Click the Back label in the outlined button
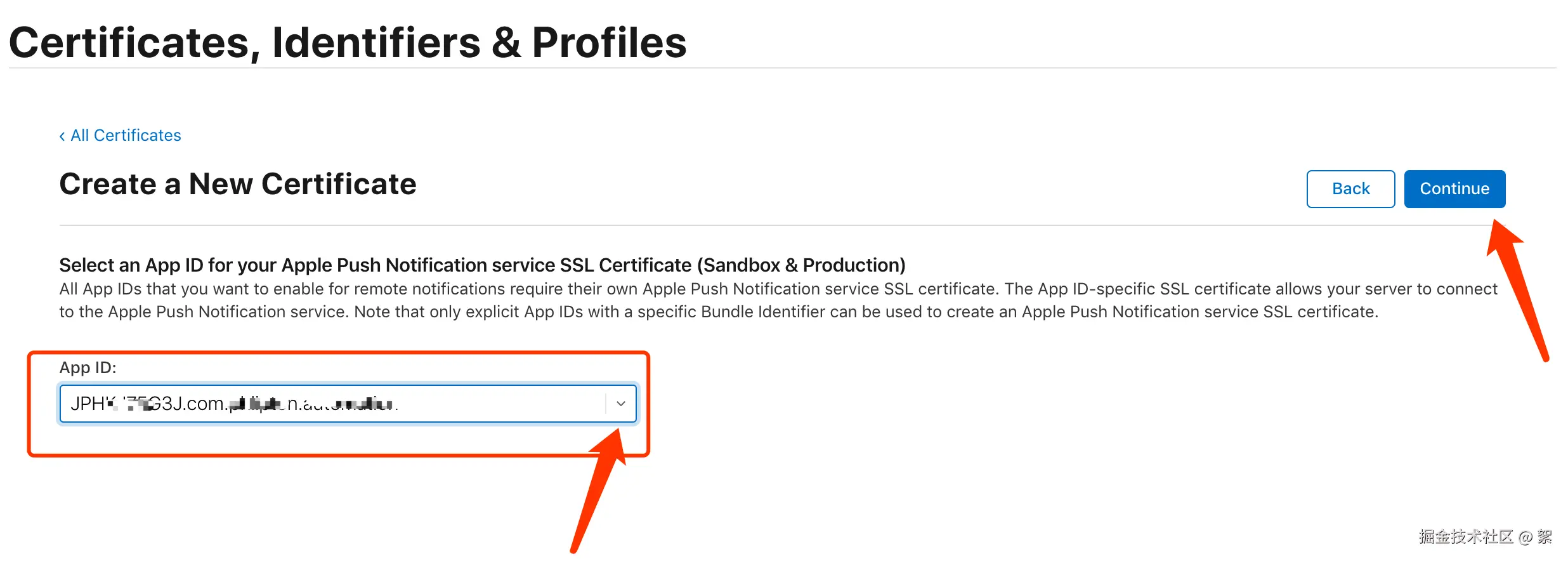1568x561 pixels. pyautogui.click(x=1350, y=189)
